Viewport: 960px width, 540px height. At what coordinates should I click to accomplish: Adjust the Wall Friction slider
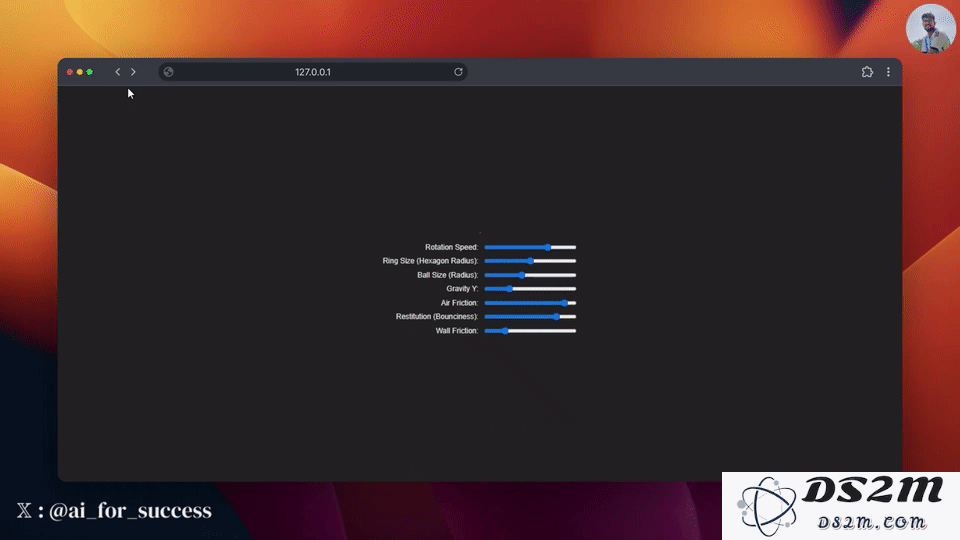(530, 331)
